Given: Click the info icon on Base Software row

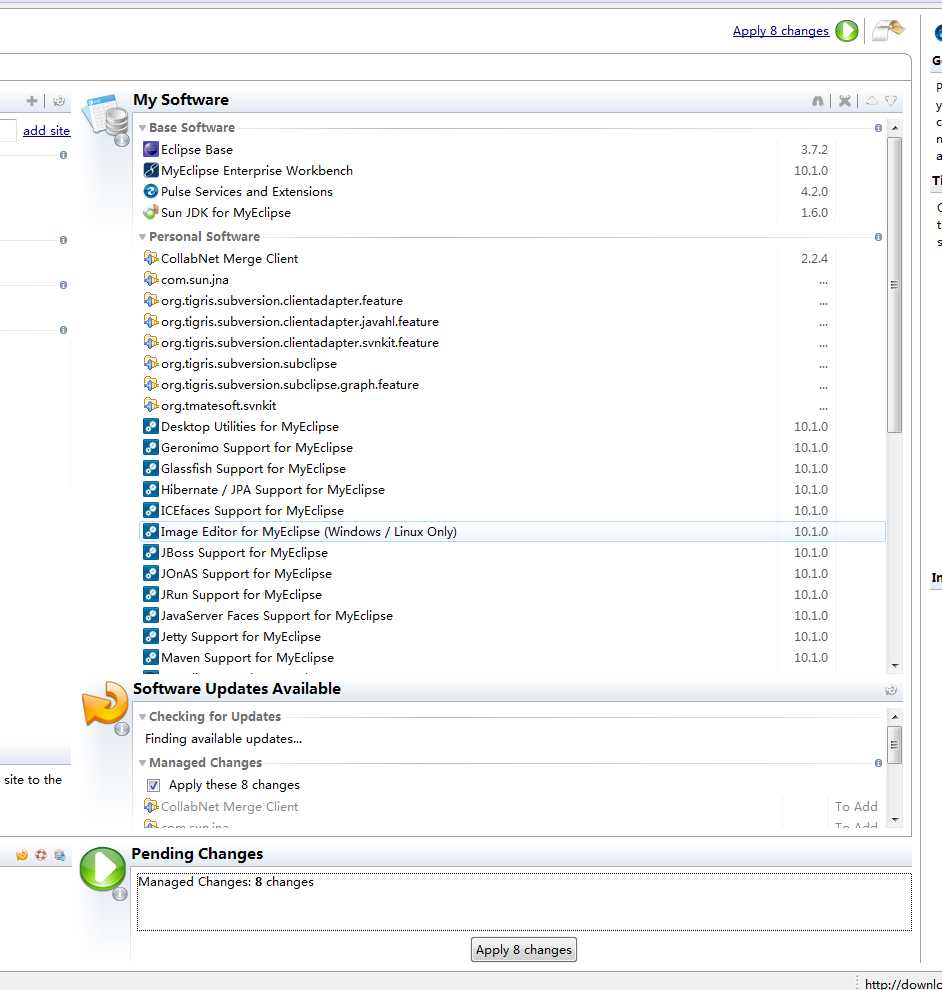Looking at the screenshot, I should 878,128.
